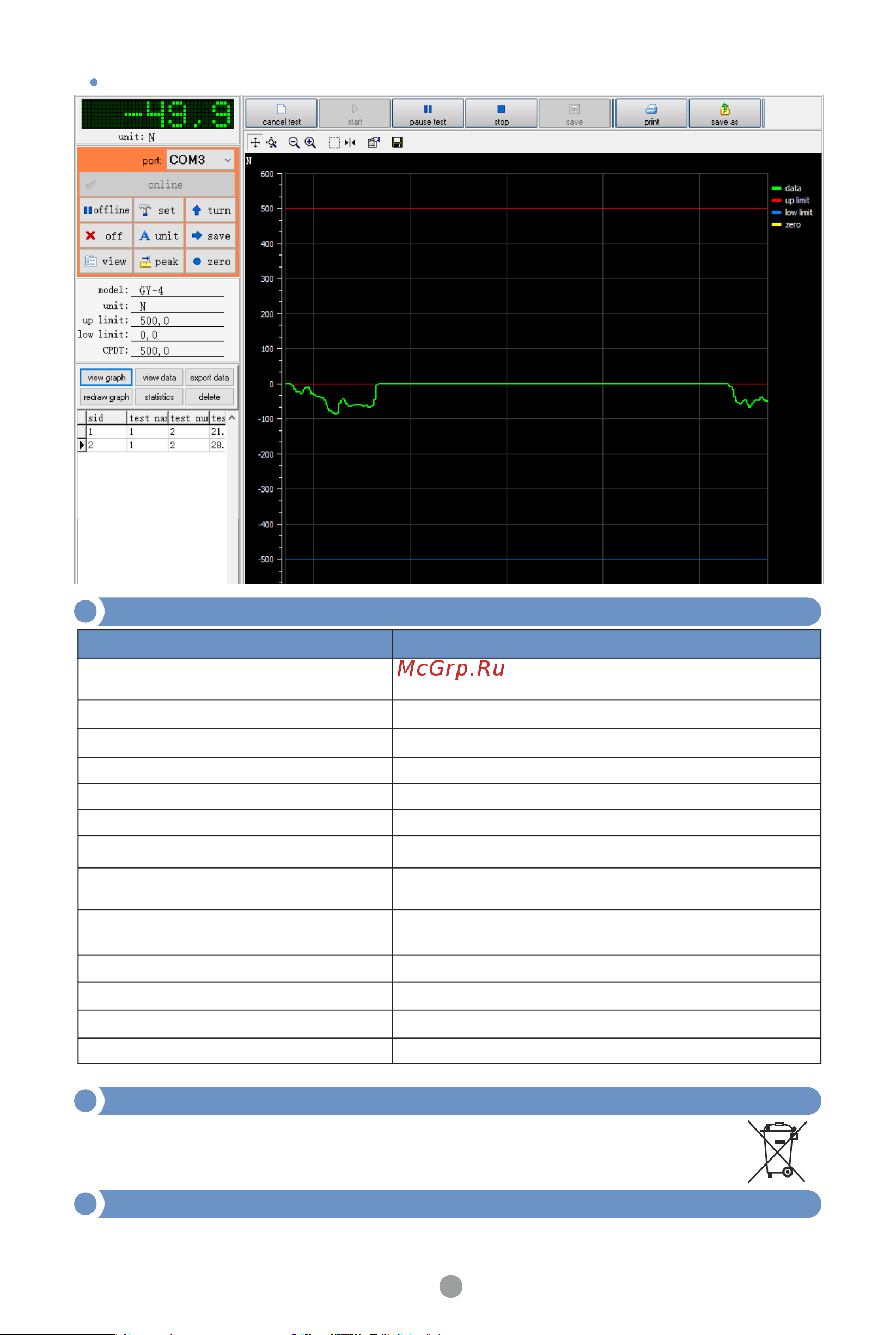896x1335 pixels.
Task: Select the axis zoom chart tool
Action: [x=271, y=142]
